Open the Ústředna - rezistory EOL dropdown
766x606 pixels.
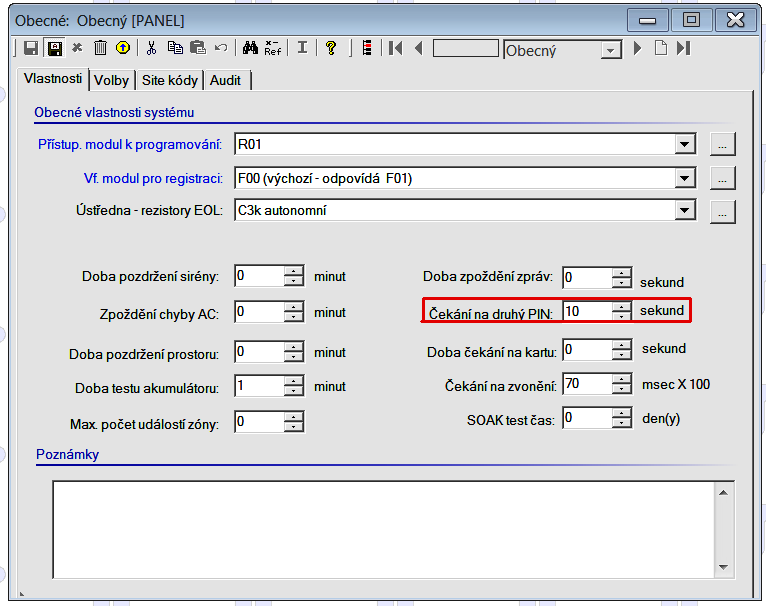[x=684, y=211]
